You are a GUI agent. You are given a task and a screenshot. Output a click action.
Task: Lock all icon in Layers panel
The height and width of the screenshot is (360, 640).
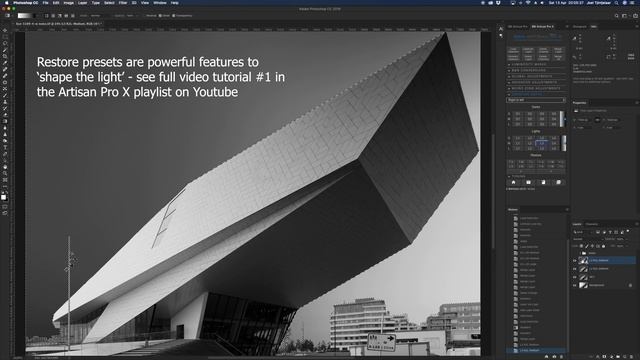pyautogui.click(x=603, y=246)
